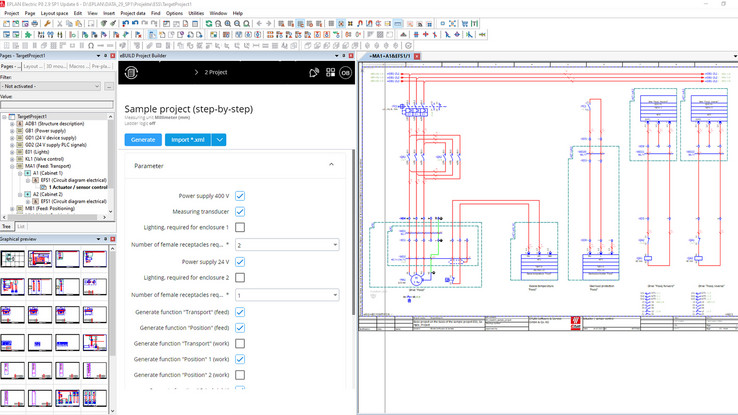738x415 pixels.
Task: Open the Layout space menu
Action: click(x=54, y=13)
